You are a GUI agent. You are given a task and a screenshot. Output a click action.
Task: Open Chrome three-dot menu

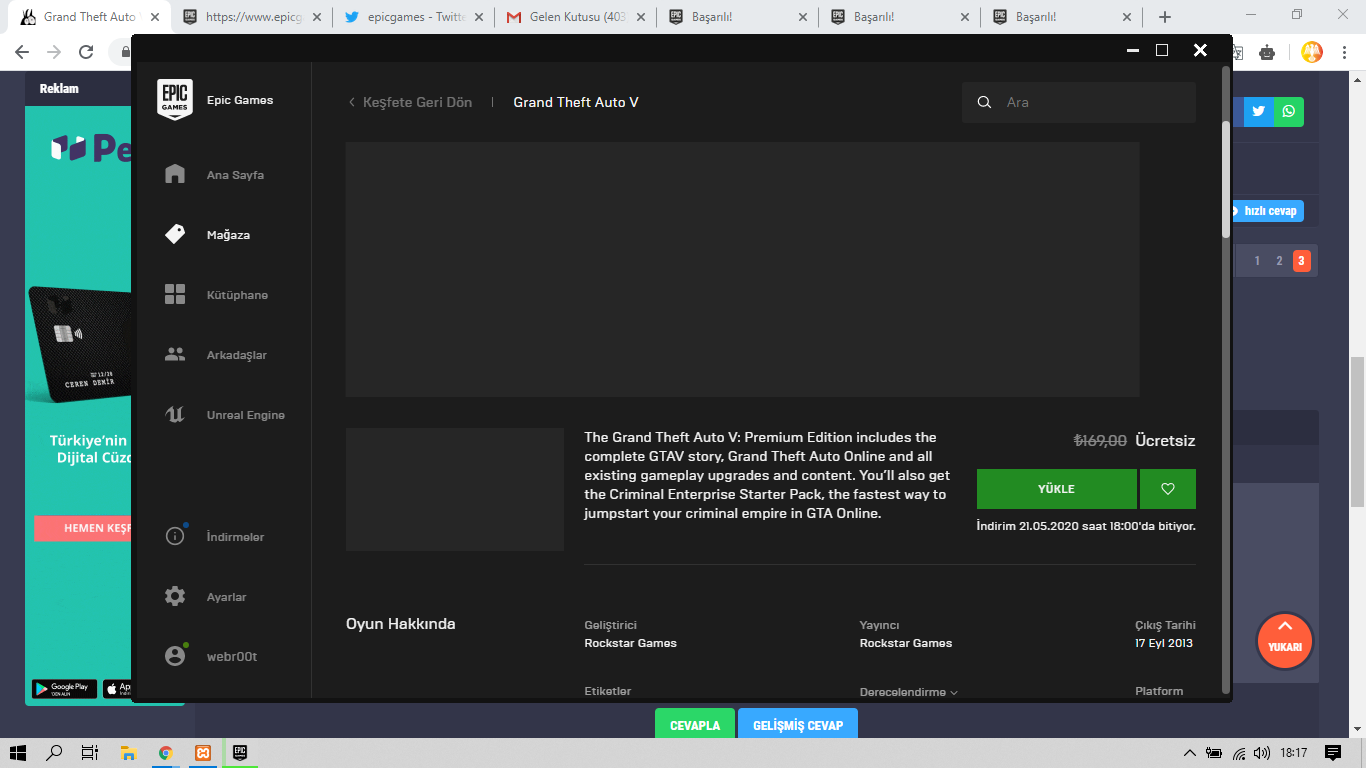[1344, 52]
